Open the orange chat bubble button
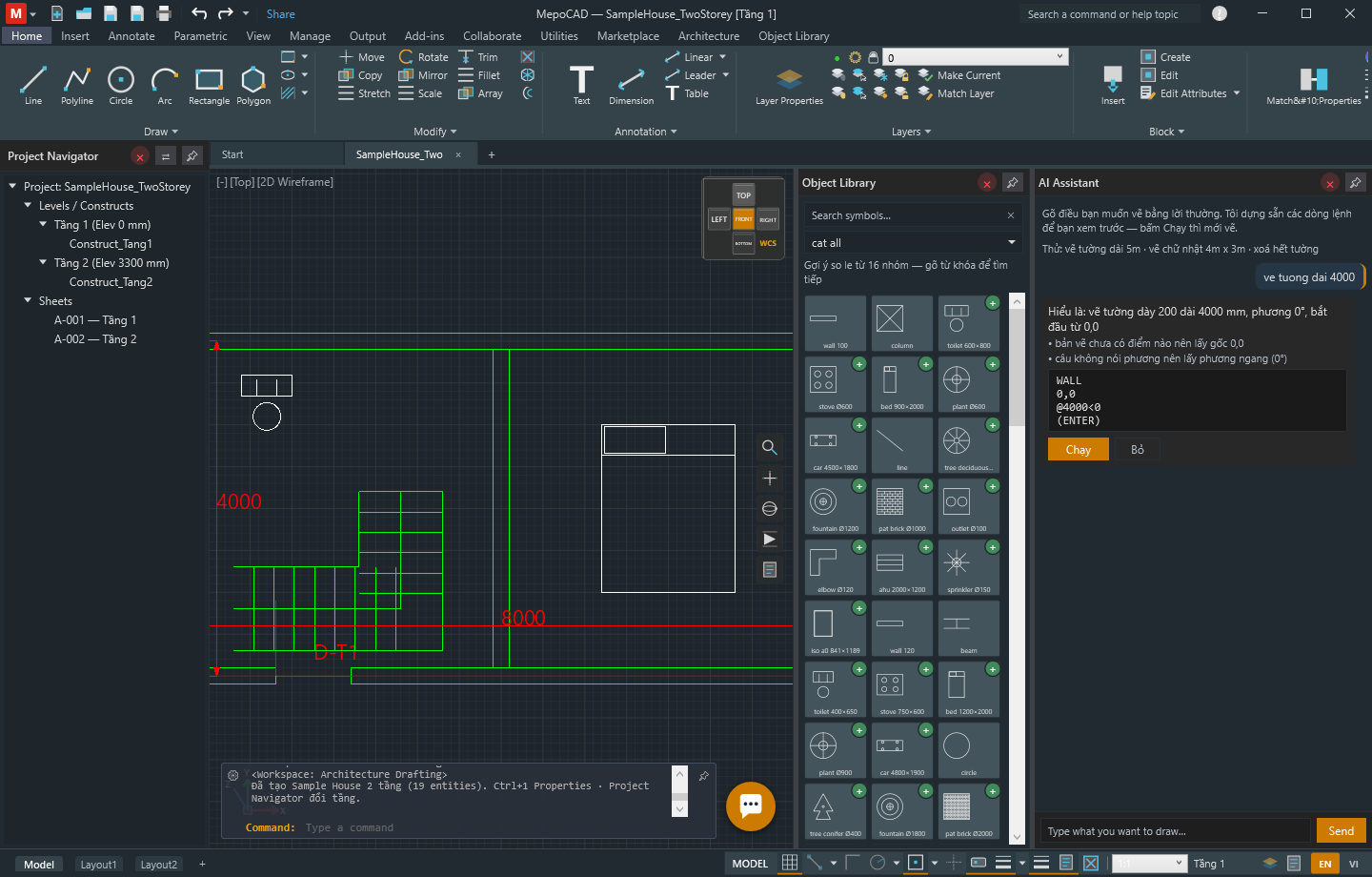 (751, 806)
